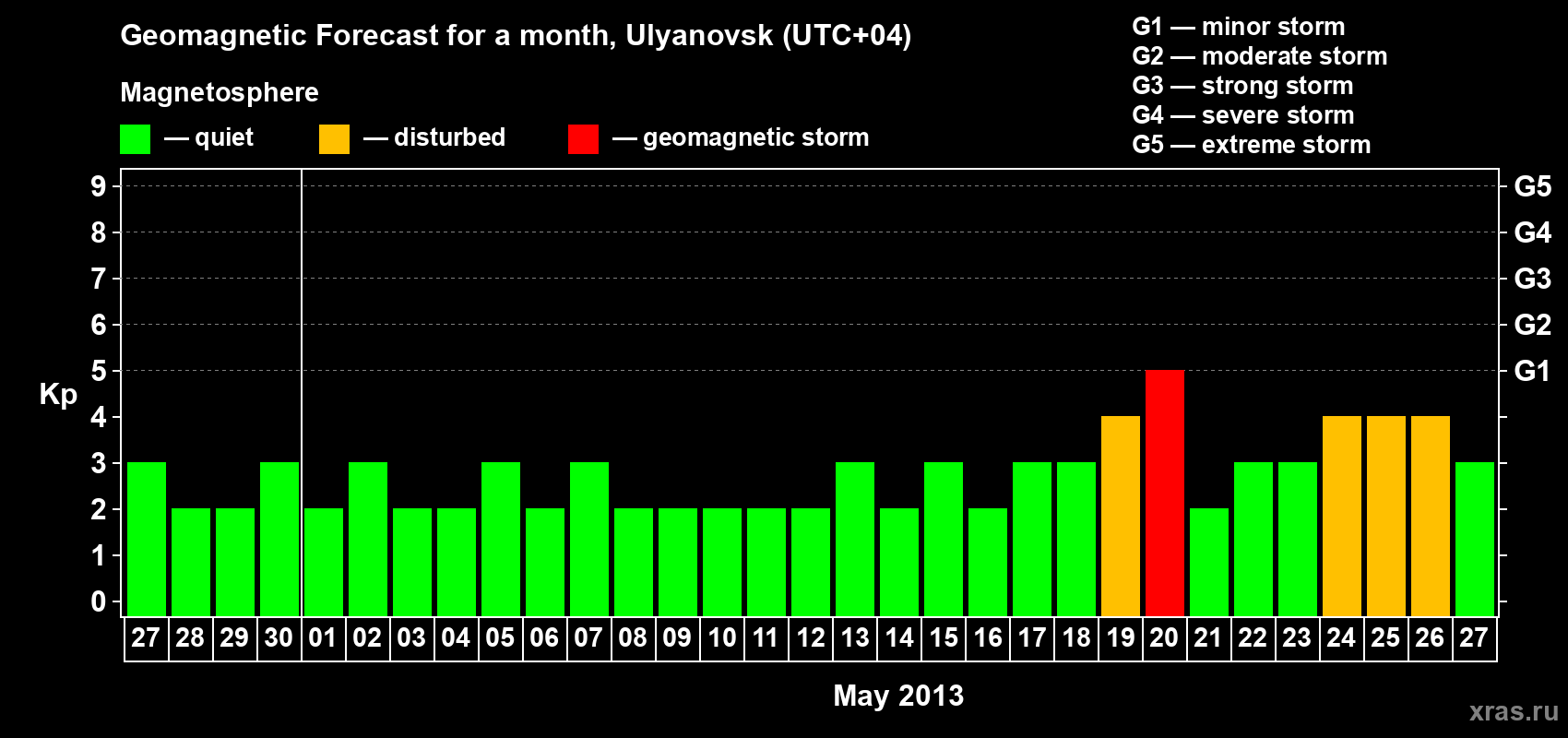Click 'G1 — minor storm' legend entry
This screenshot has width=1568, height=738.
(x=1239, y=27)
